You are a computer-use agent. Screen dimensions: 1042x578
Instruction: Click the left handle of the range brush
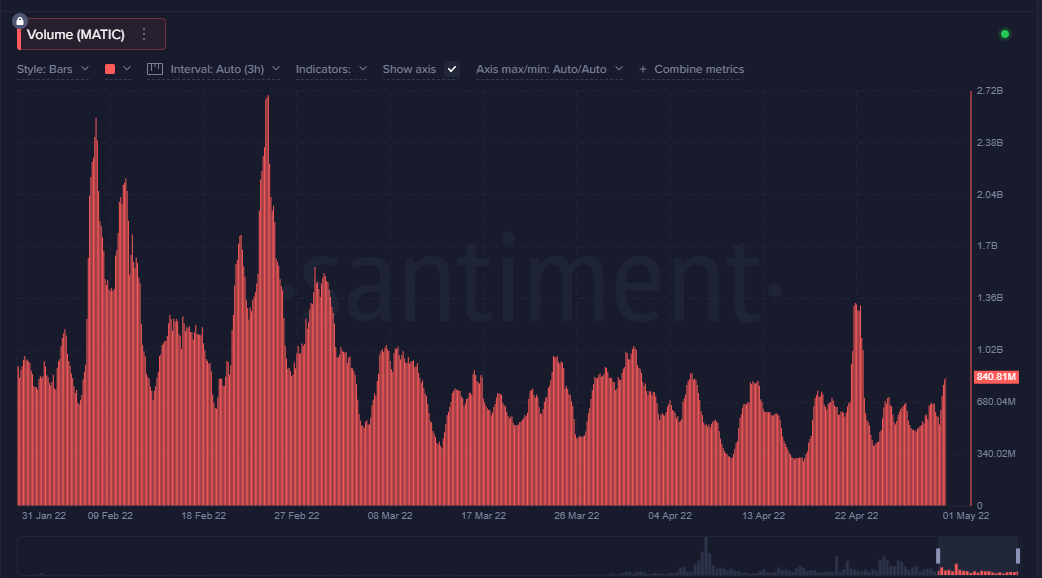938,556
